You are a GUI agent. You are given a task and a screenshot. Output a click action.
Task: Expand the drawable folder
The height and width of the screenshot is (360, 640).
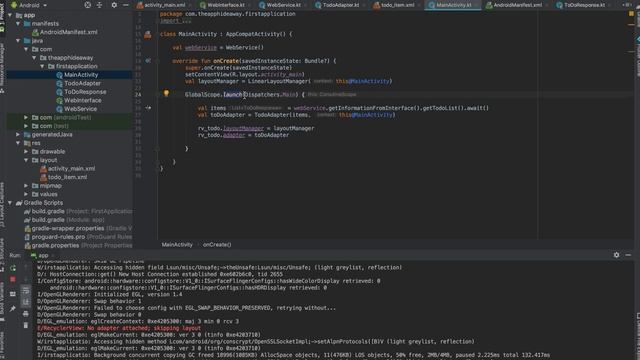26,151
